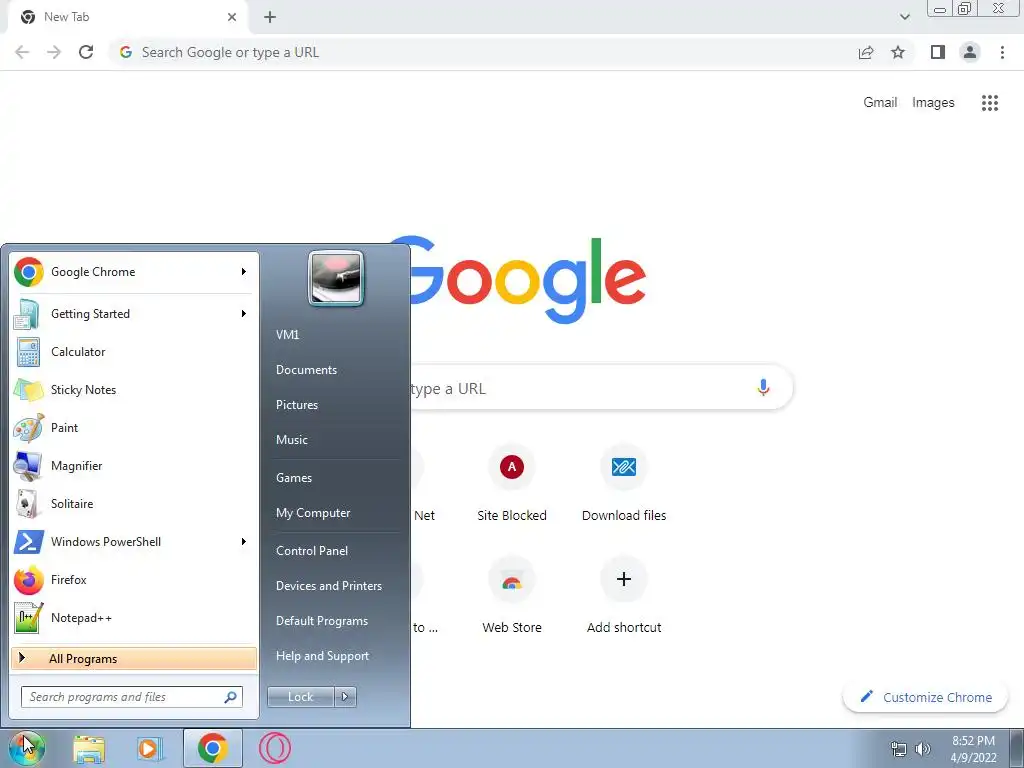
Task: Close the New Tab tab
Action: [232, 17]
